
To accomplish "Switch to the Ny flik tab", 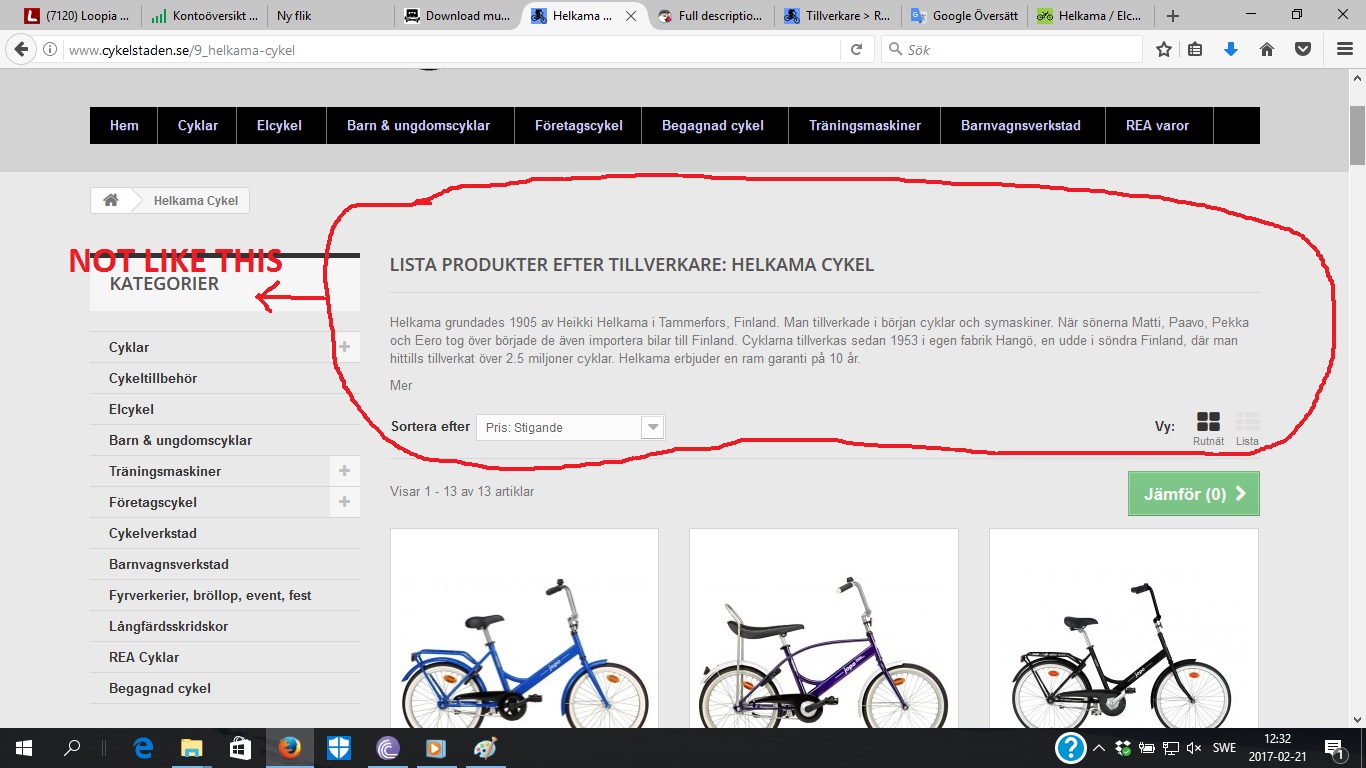I will coord(330,16).
